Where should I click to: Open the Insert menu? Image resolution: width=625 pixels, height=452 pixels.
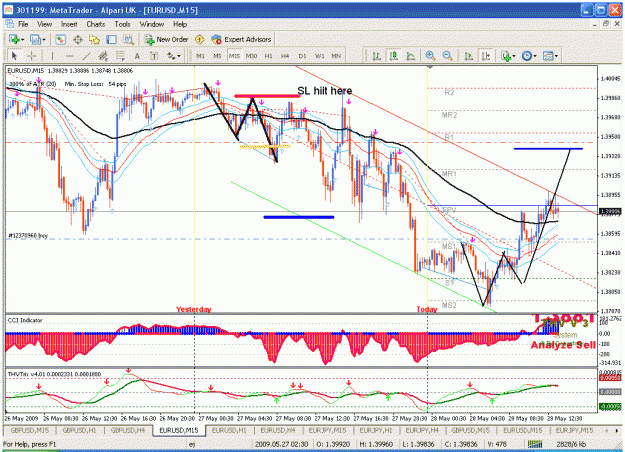click(x=69, y=24)
